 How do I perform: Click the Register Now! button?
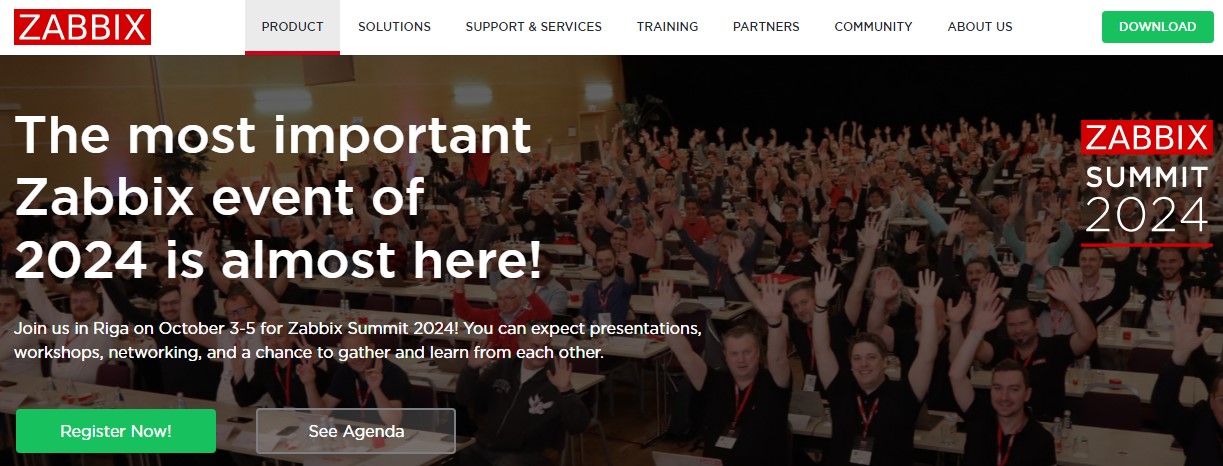tap(116, 431)
